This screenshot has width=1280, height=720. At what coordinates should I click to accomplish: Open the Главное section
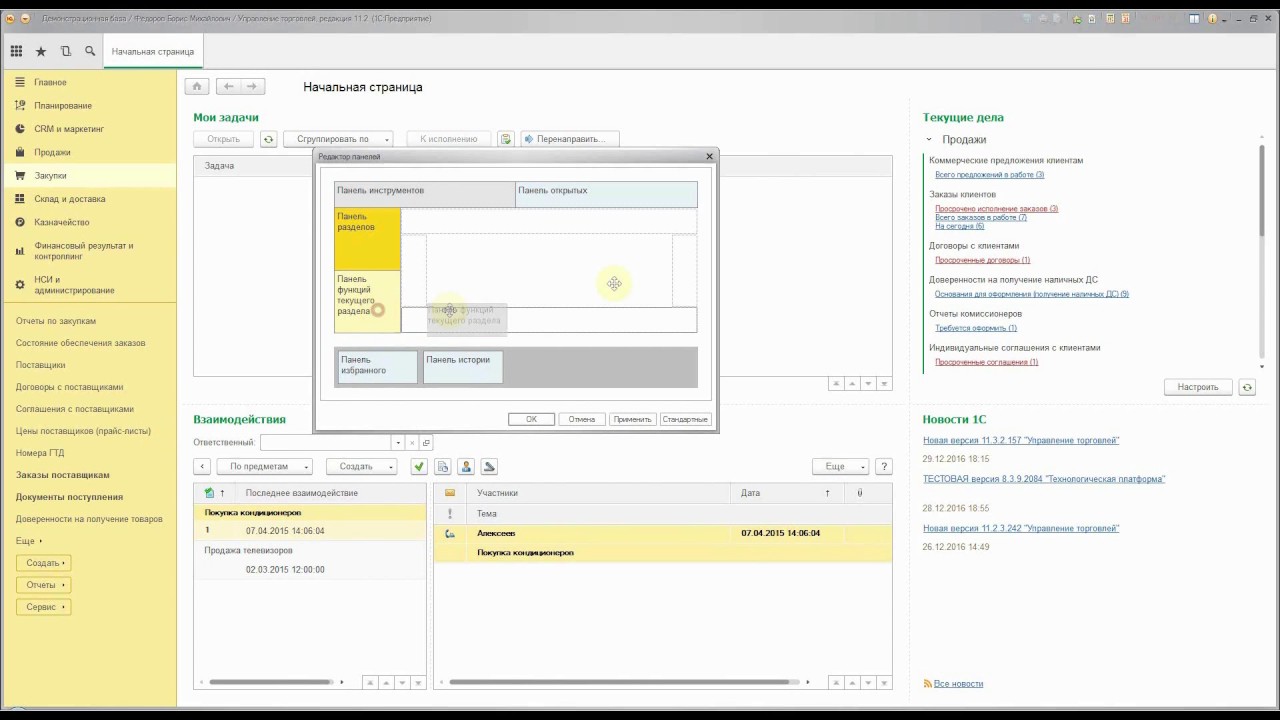[88, 82]
